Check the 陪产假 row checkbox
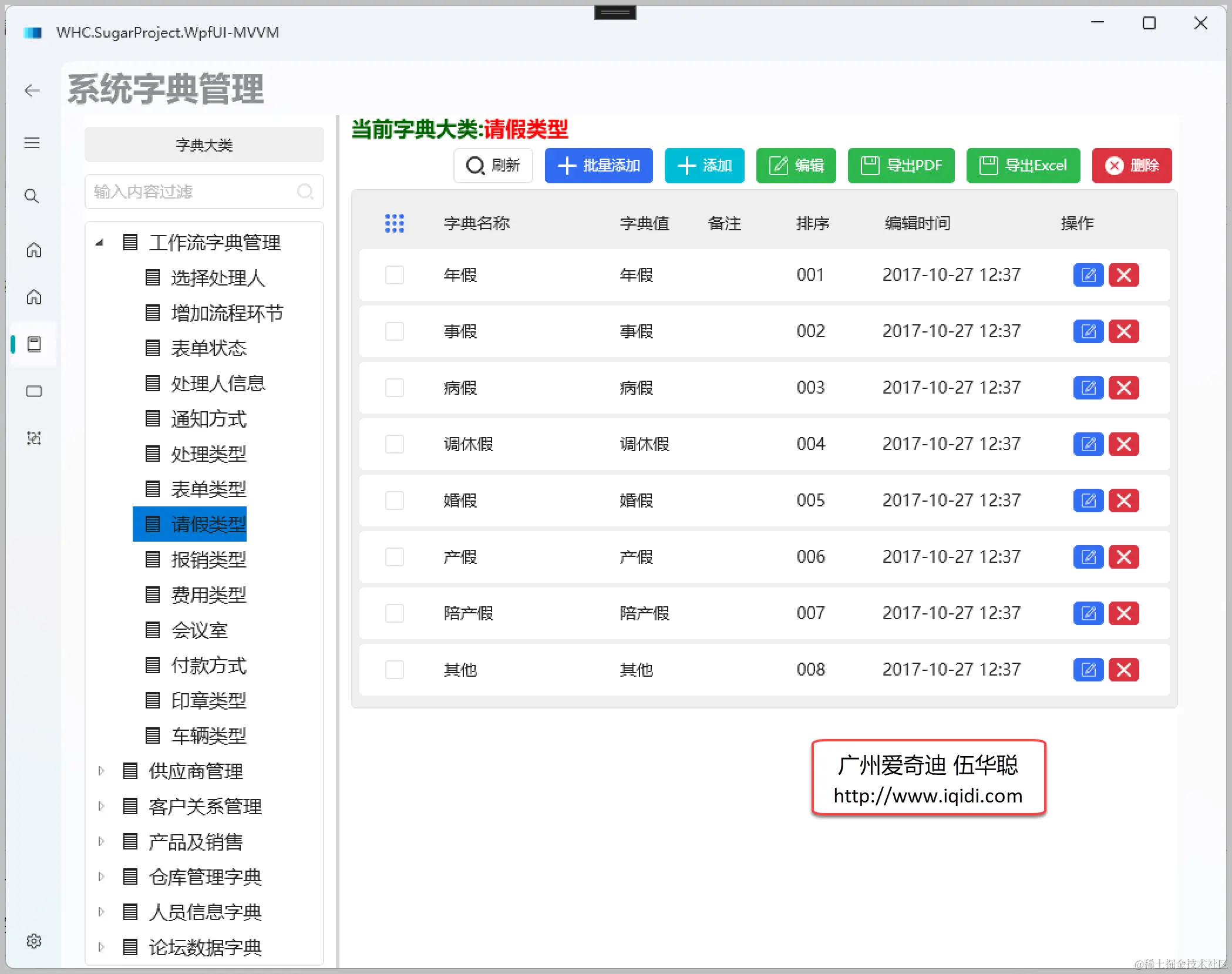Image resolution: width=1232 pixels, height=974 pixels. point(395,613)
